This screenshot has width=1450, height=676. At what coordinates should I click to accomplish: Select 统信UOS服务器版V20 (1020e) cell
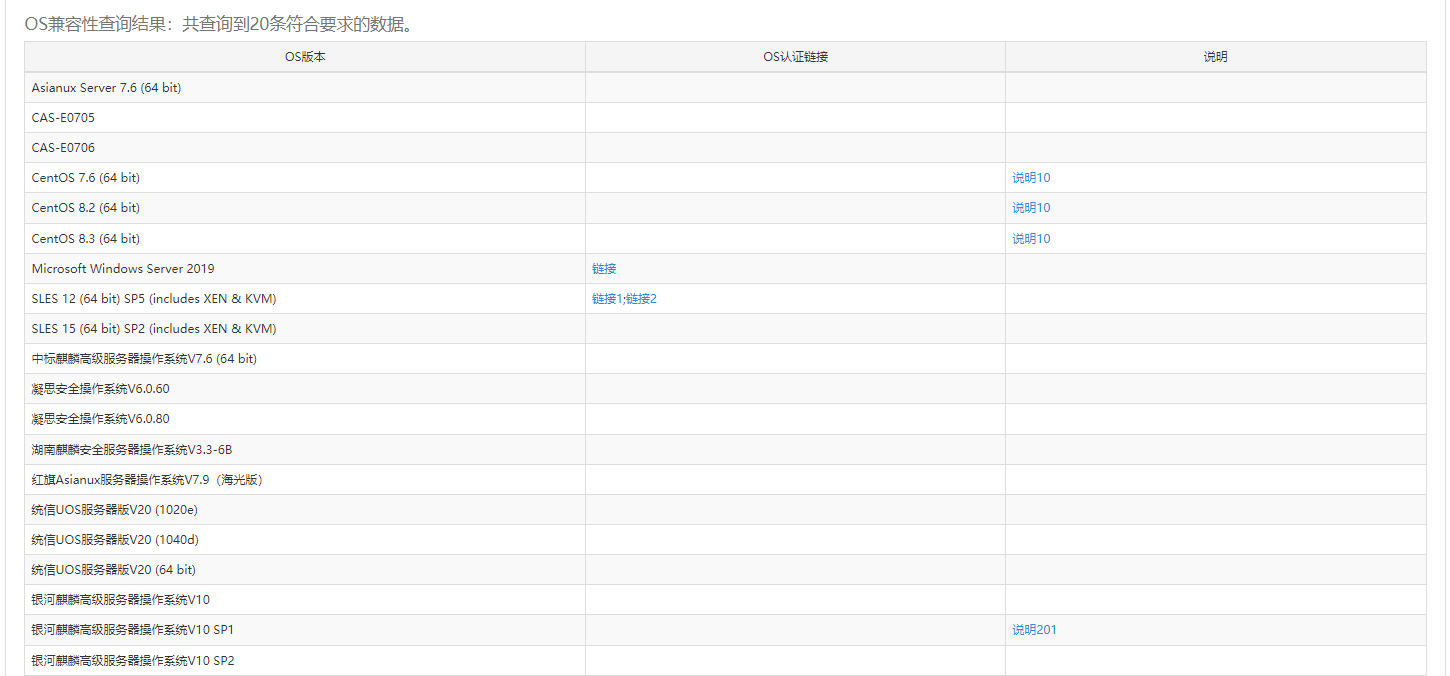point(305,510)
